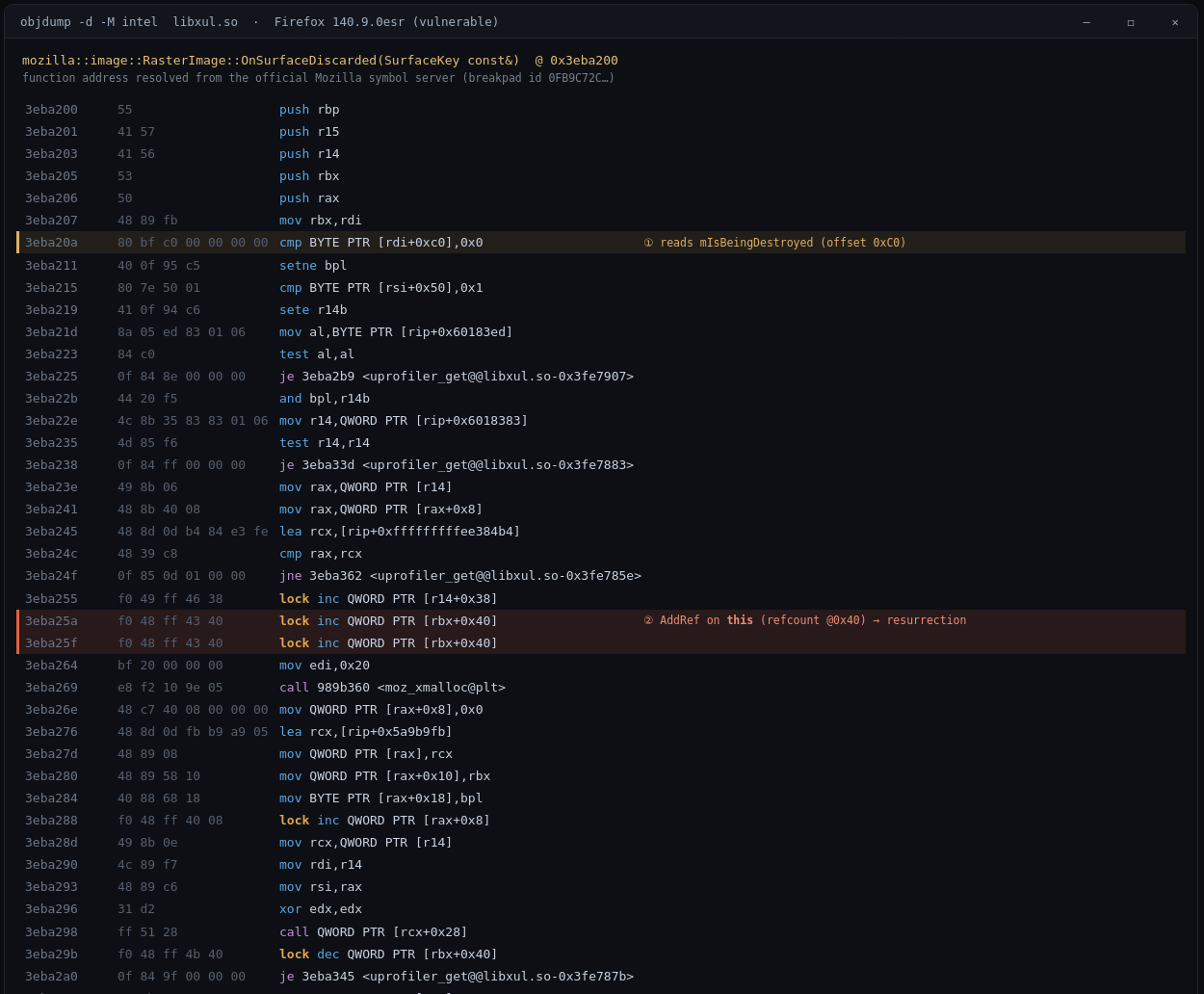Select the test al,al instruction

coord(317,353)
